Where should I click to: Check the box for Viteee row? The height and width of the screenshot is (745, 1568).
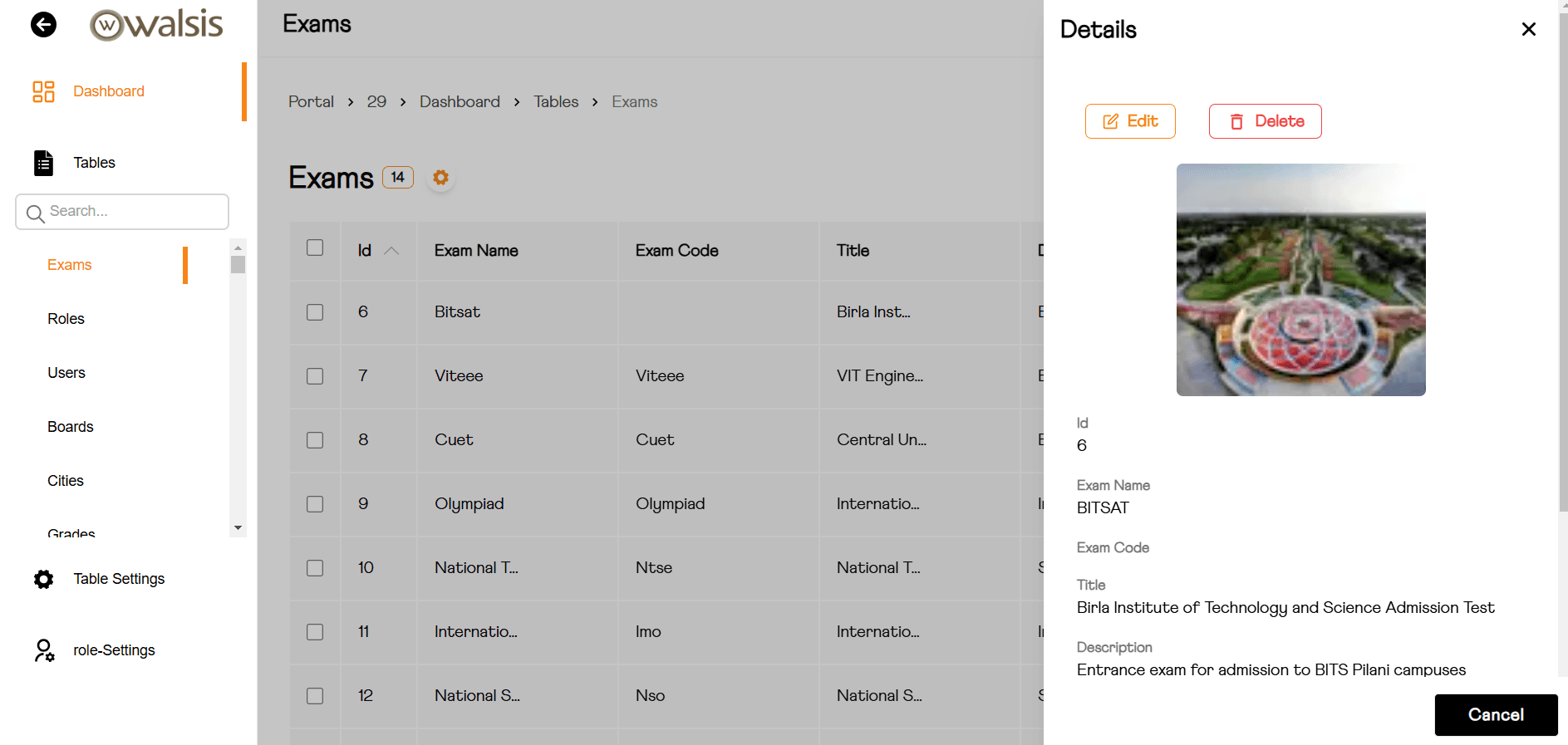[315, 376]
